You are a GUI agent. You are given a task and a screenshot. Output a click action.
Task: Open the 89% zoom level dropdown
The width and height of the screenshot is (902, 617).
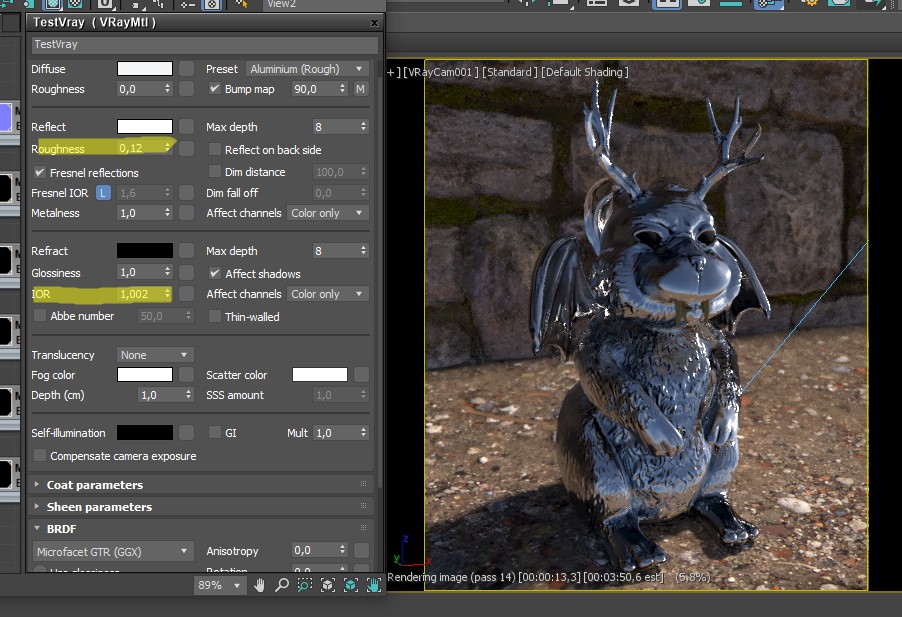[219, 585]
